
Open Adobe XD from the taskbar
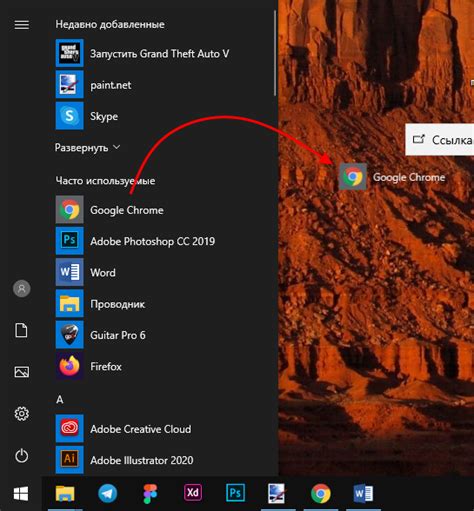193,493
